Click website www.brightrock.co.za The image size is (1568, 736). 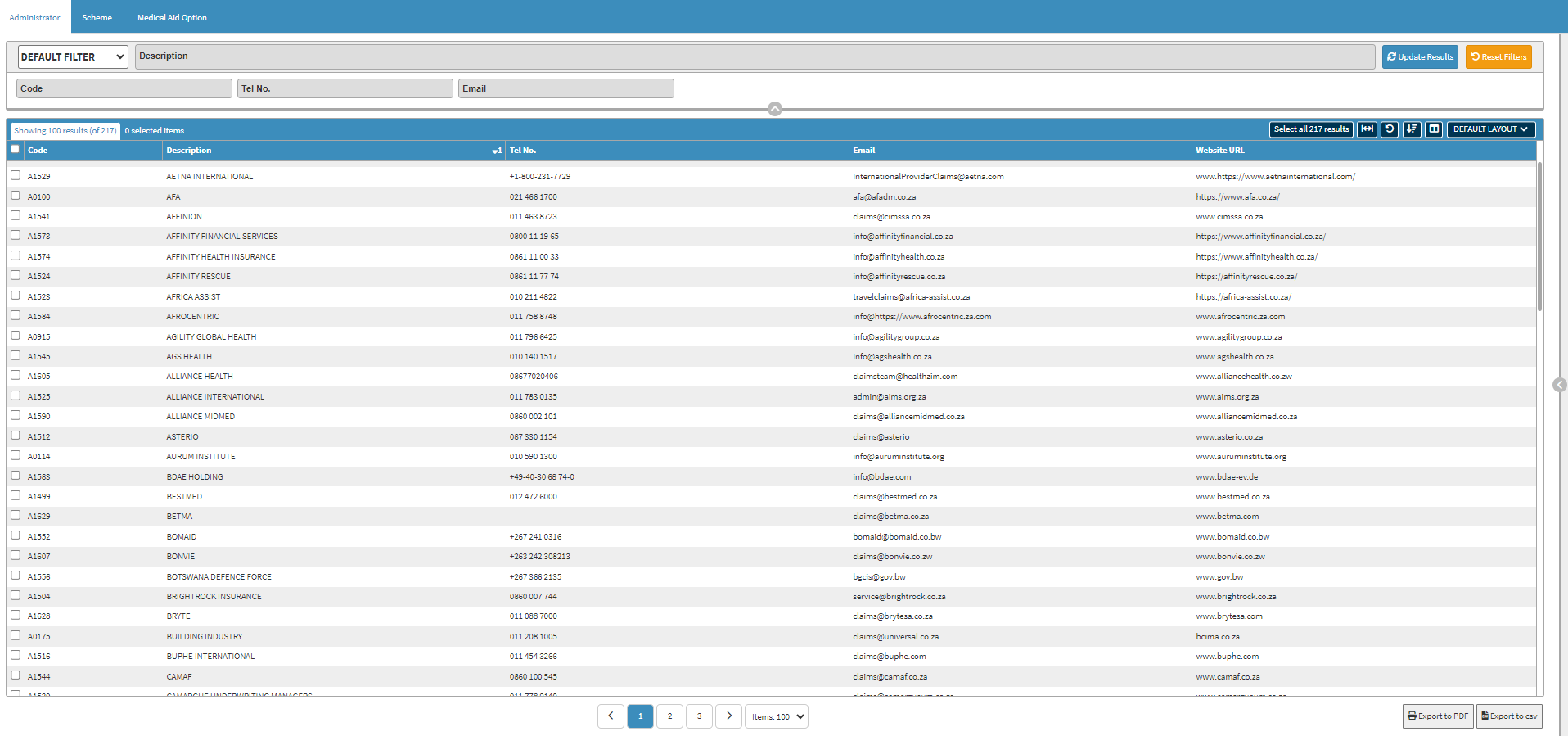[1236, 597]
